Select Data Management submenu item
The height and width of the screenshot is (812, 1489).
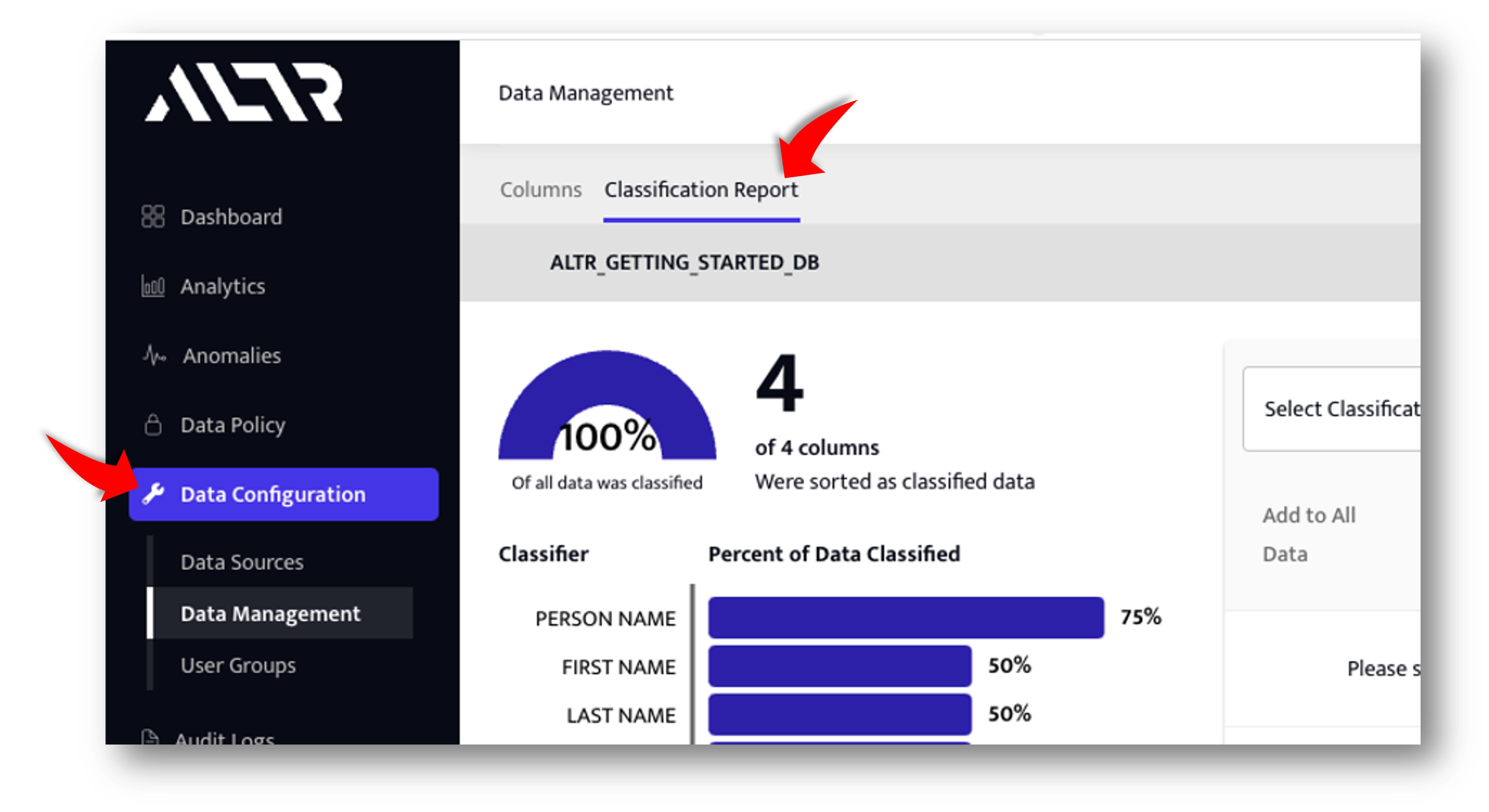click(270, 614)
